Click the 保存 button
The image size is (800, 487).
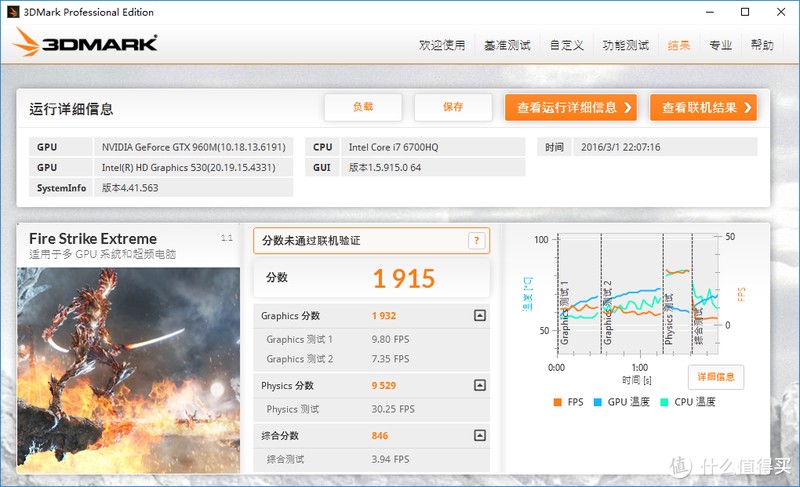coord(453,107)
